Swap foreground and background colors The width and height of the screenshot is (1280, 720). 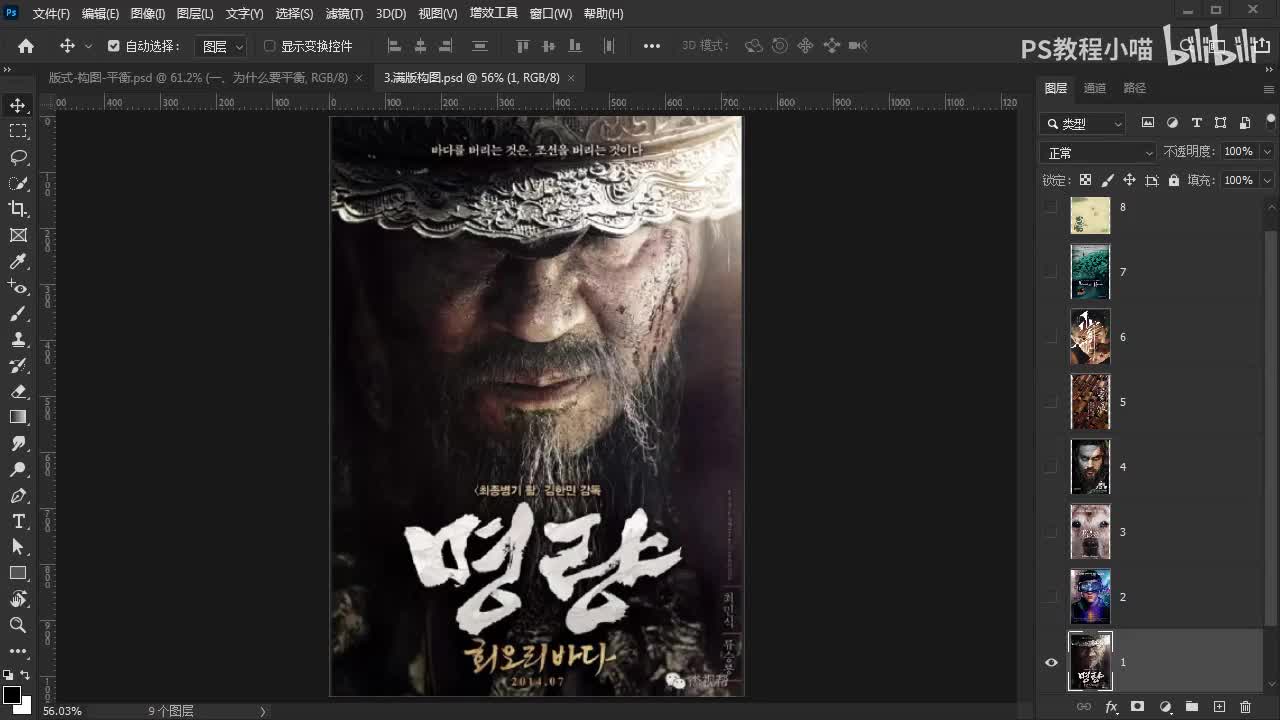point(26,676)
